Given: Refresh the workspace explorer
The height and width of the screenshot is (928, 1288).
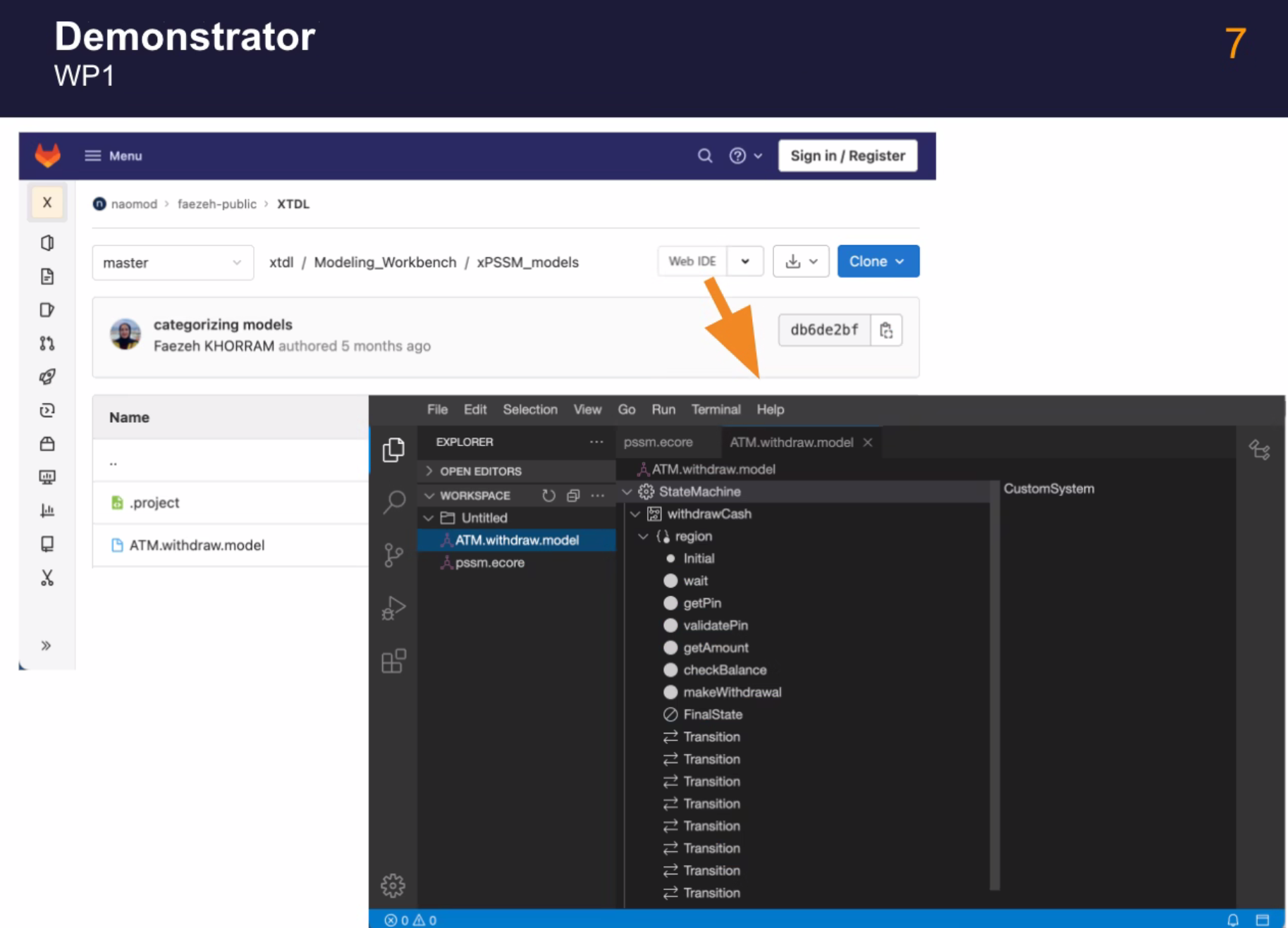Looking at the screenshot, I should (548, 495).
